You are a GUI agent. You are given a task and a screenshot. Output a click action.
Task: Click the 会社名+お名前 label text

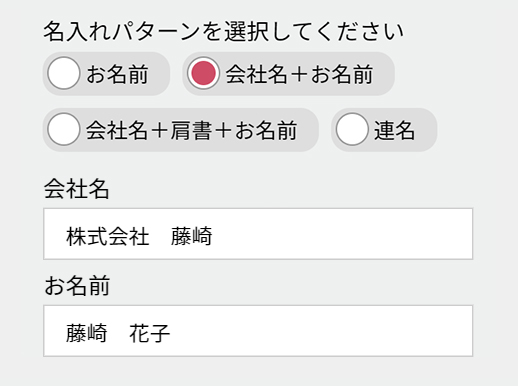coord(299,74)
